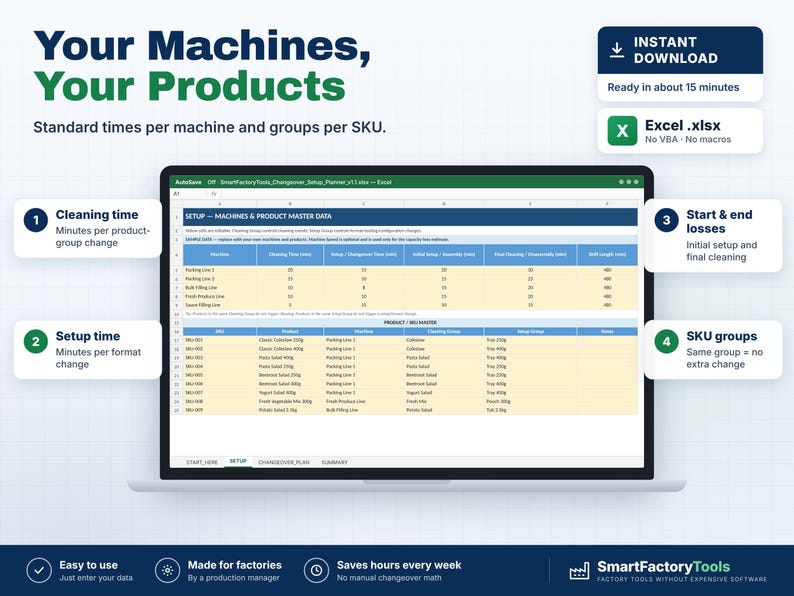
Task: Click the Classic Coleslaw 400g product cell
Action: (x=290, y=349)
